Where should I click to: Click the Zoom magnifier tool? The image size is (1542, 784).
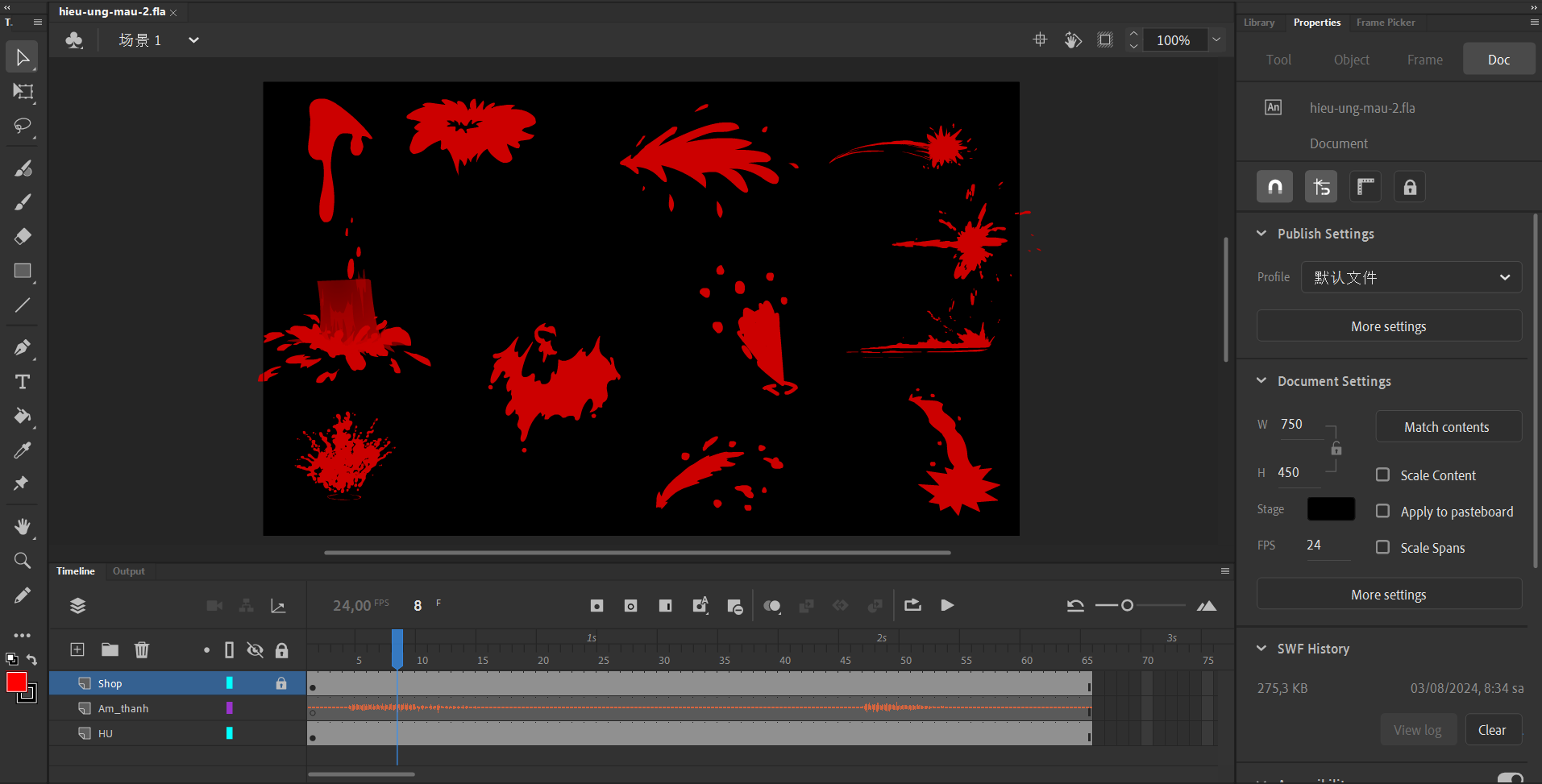[23, 561]
